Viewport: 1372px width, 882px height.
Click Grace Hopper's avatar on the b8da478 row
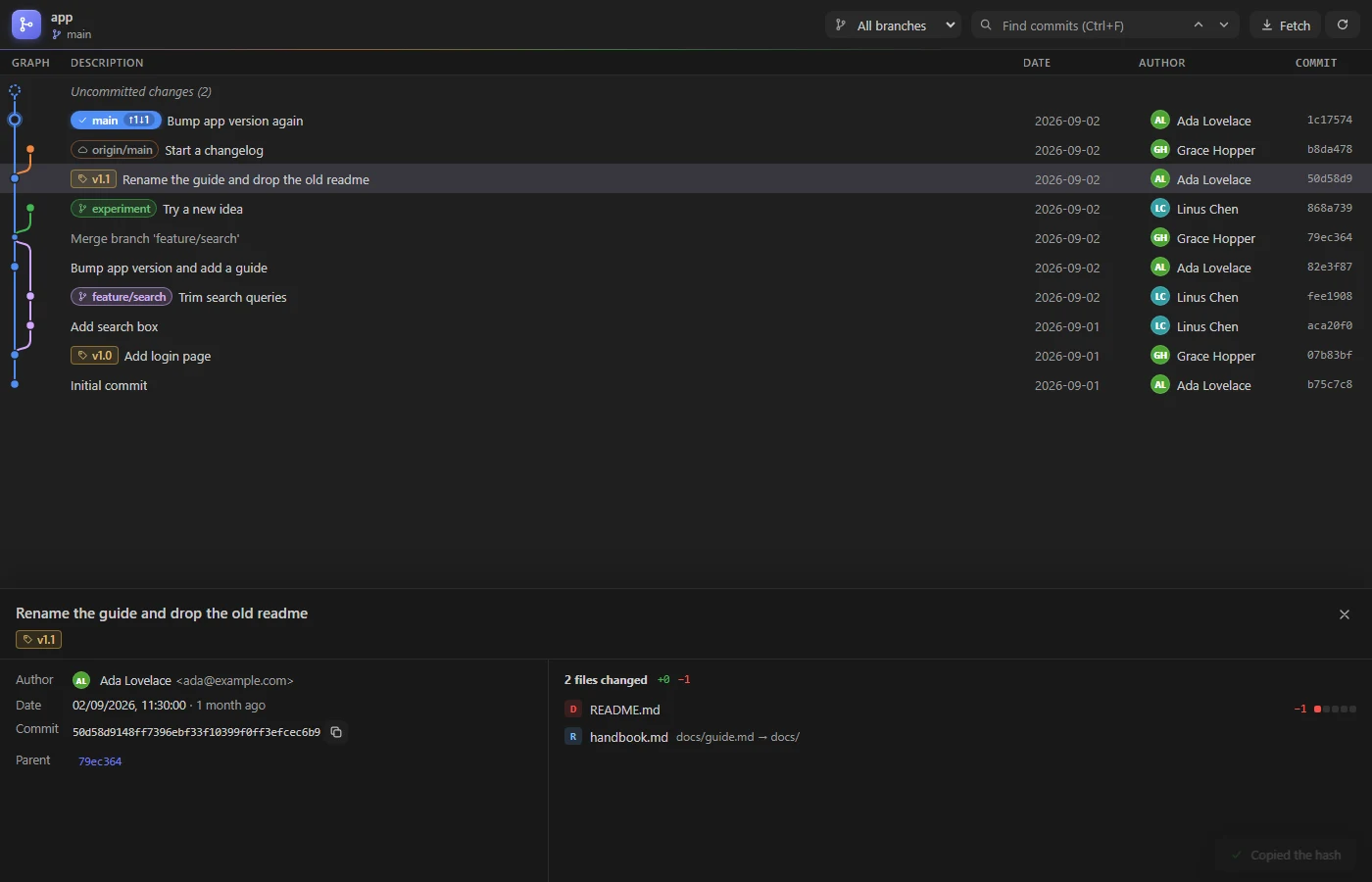[1160, 150]
